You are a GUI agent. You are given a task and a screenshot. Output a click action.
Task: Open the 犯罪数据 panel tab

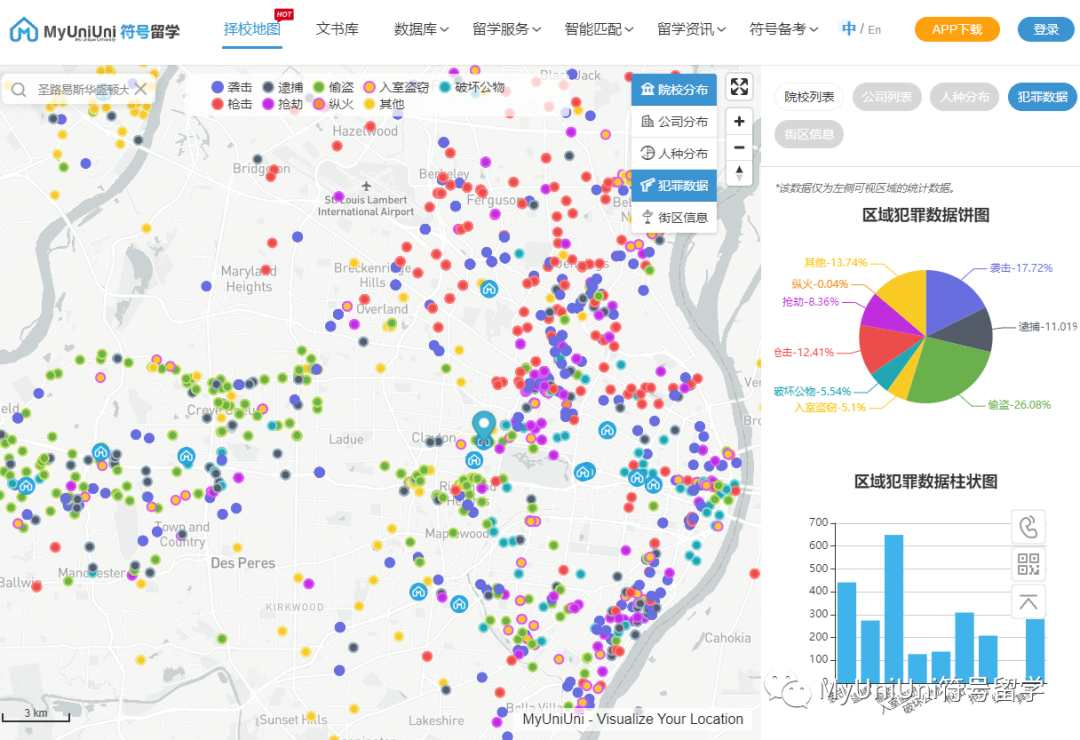point(1042,97)
